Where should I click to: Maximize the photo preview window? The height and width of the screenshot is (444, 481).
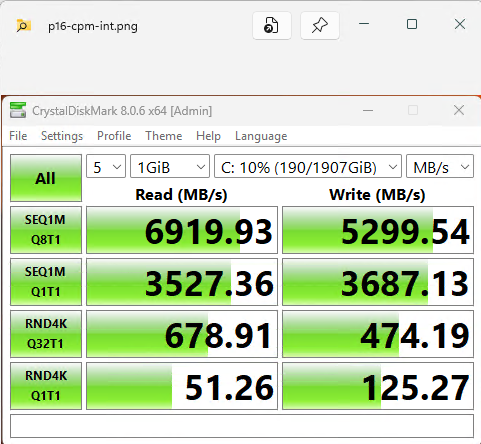(x=412, y=24)
